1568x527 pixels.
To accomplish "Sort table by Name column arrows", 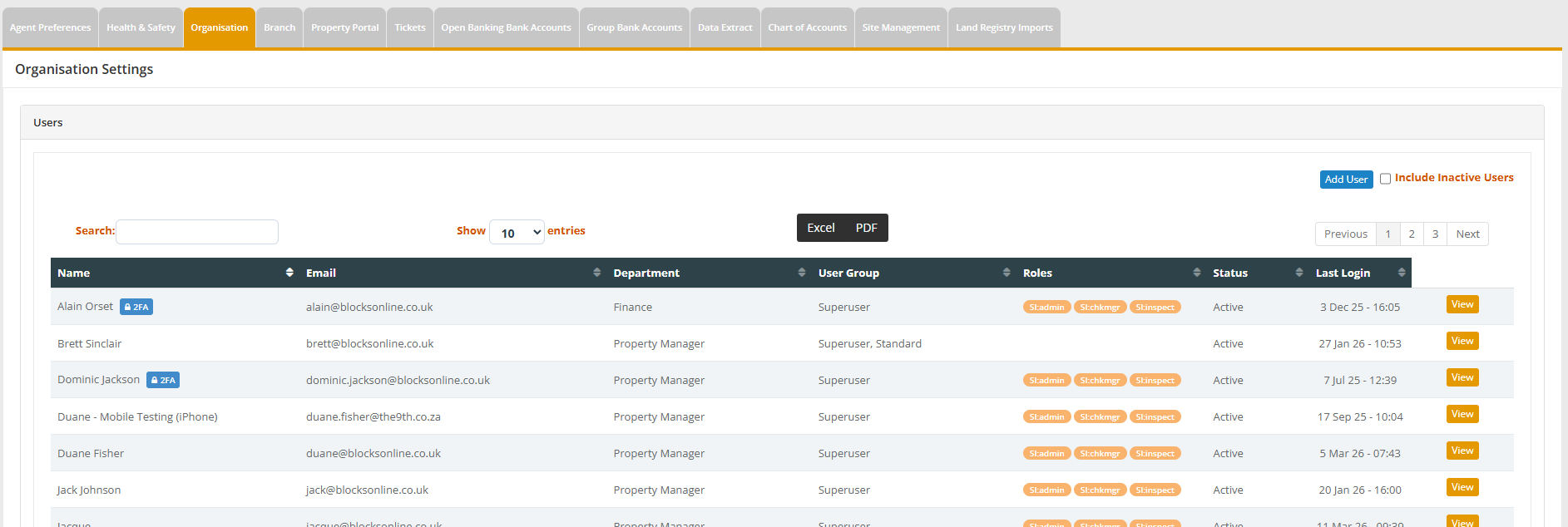I will pyautogui.click(x=289, y=273).
